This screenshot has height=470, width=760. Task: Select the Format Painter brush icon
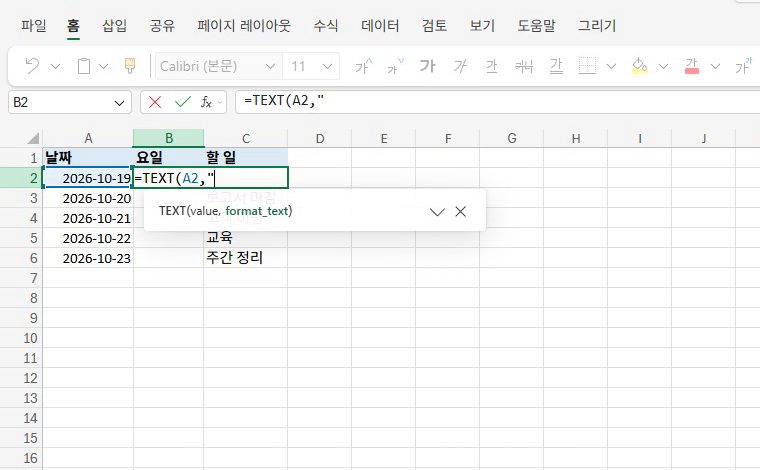129,65
